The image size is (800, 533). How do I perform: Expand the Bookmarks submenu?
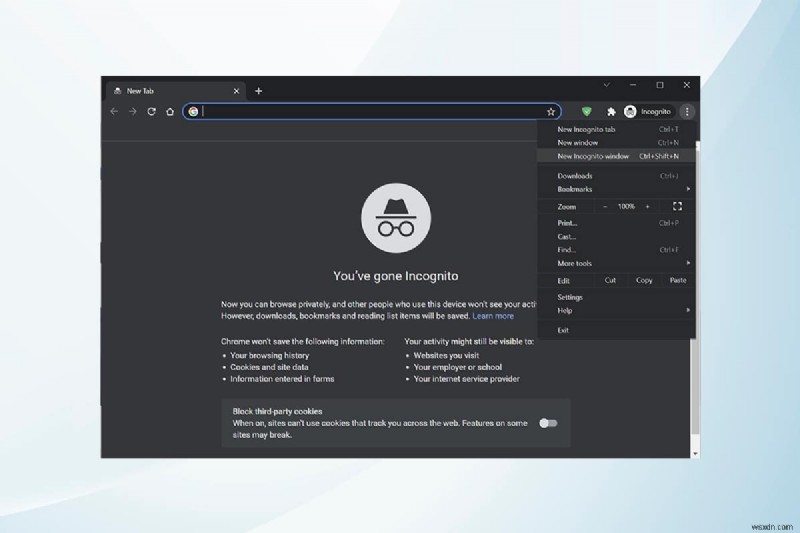(616, 189)
